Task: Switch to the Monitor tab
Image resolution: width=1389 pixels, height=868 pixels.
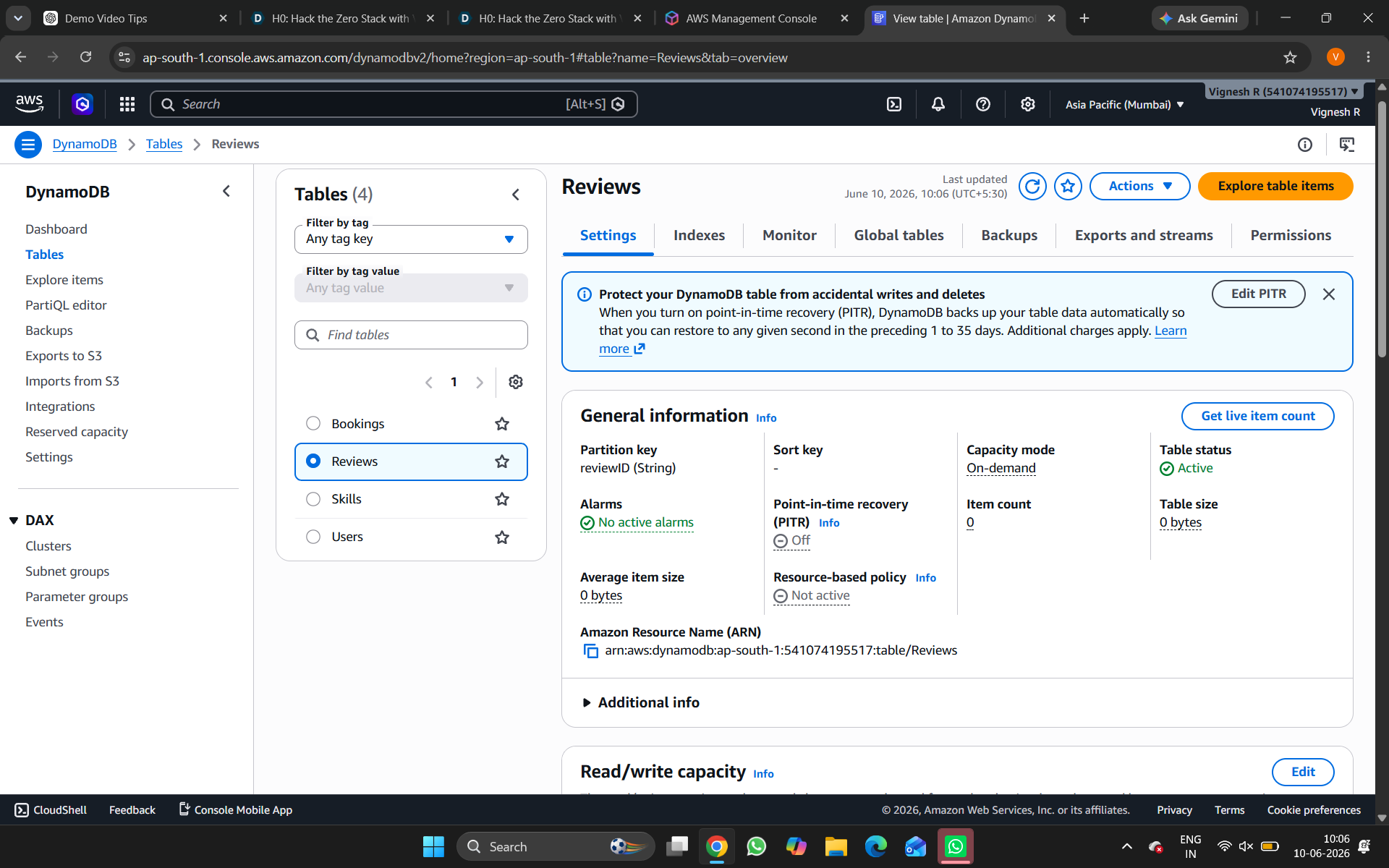Action: pos(789,236)
